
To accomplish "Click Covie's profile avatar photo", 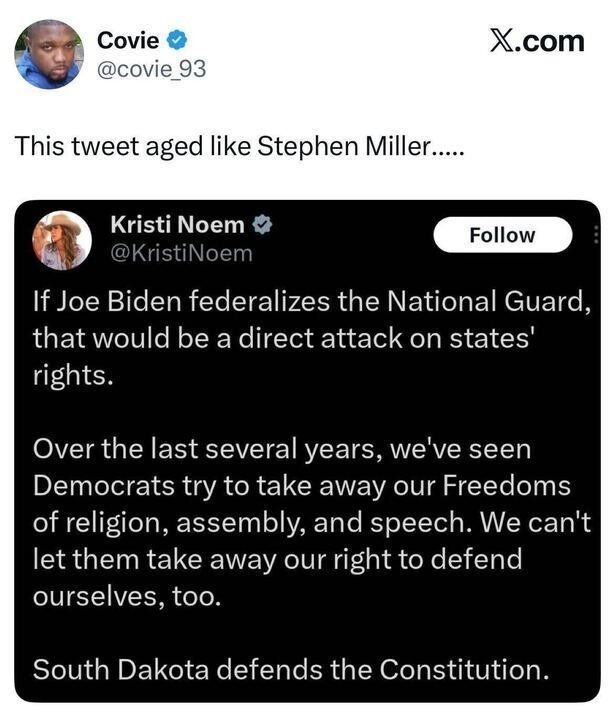I will coord(48,54).
